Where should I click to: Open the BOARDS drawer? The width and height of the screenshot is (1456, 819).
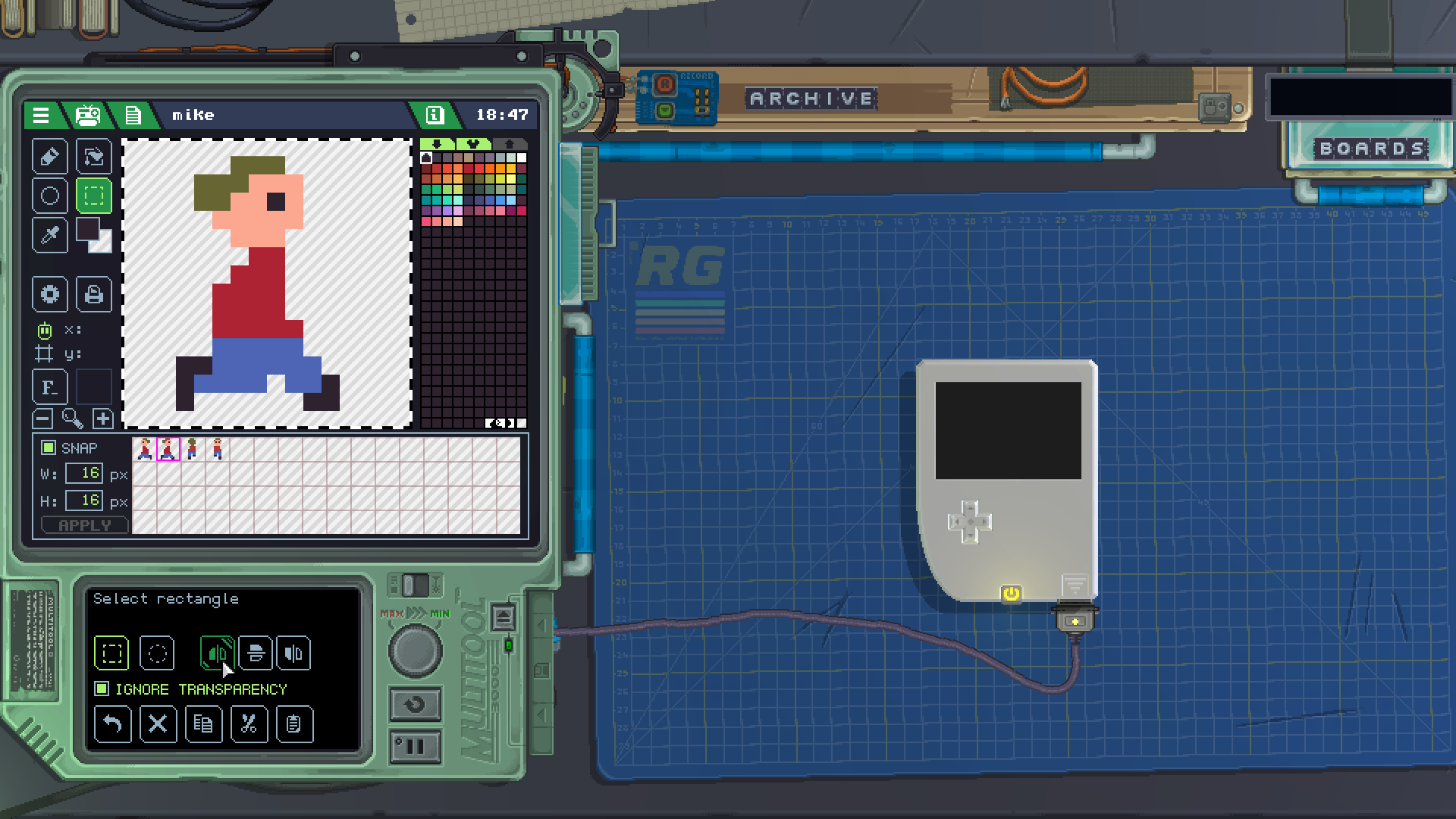1372,149
